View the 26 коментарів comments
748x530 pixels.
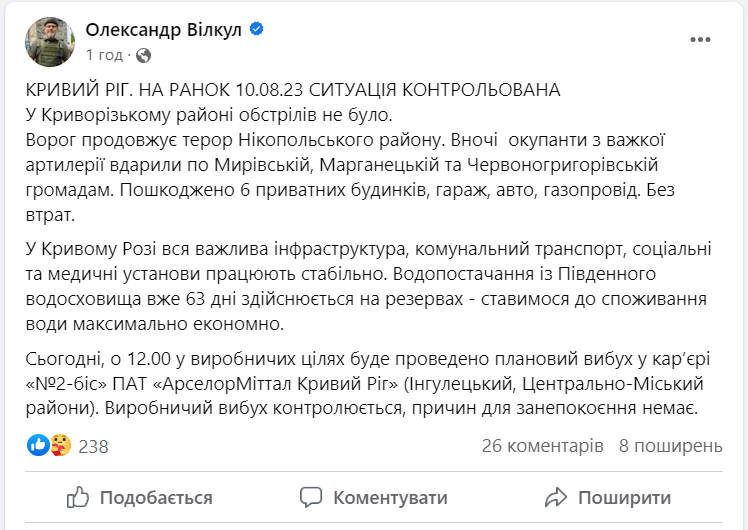542,445
